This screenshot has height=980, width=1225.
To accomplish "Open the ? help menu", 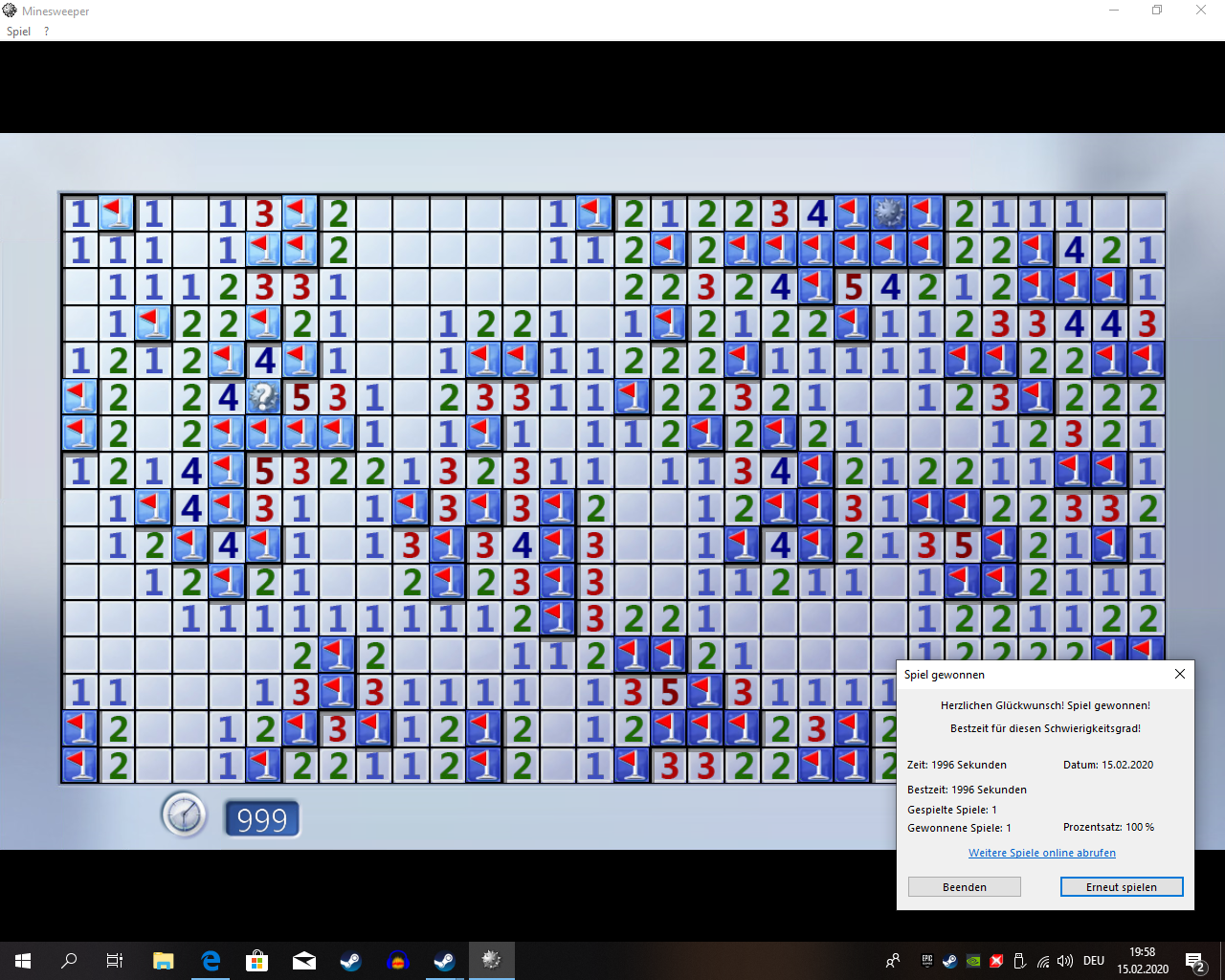I will pyautogui.click(x=46, y=32).
